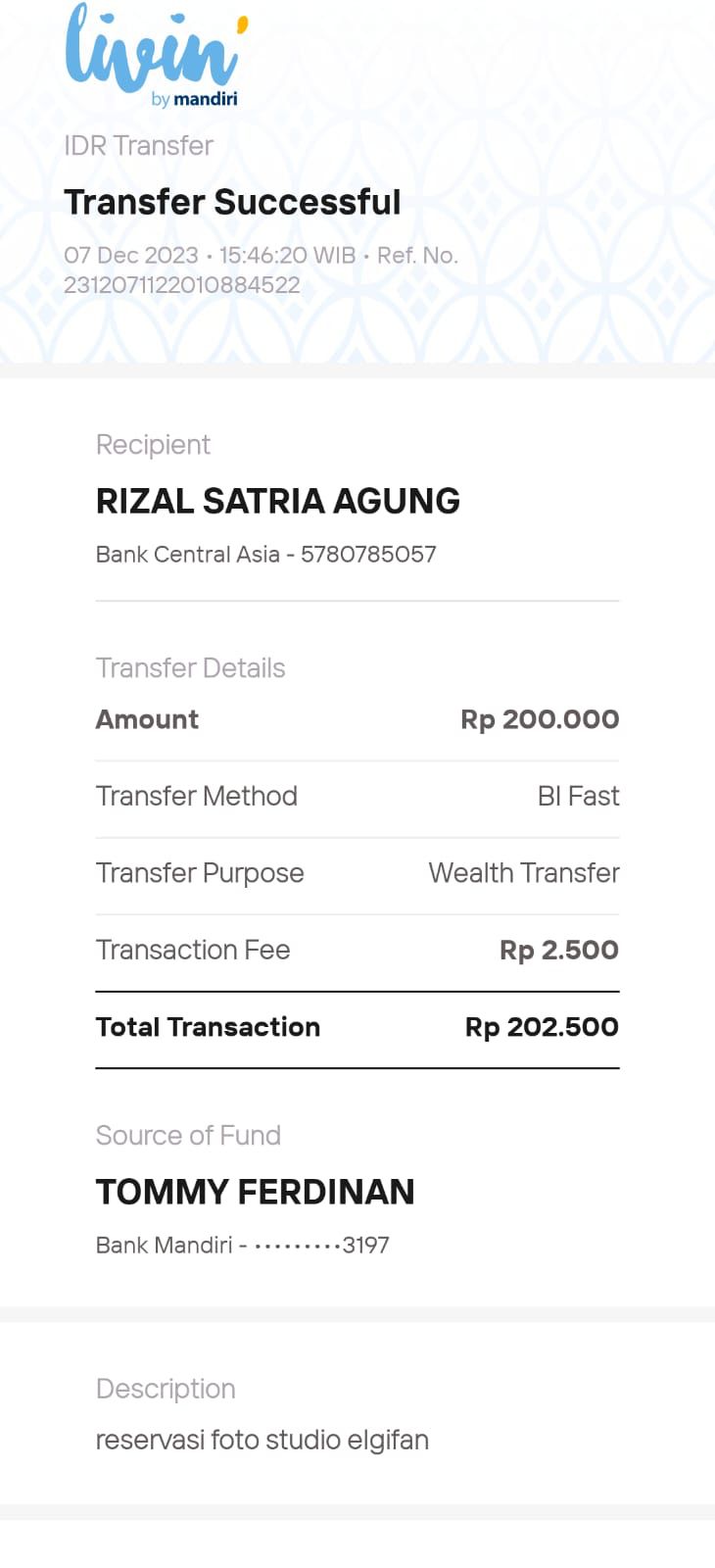Click the Source of Fund header
Viewport: 715px width, 1568px height.
click(188, 1135)
